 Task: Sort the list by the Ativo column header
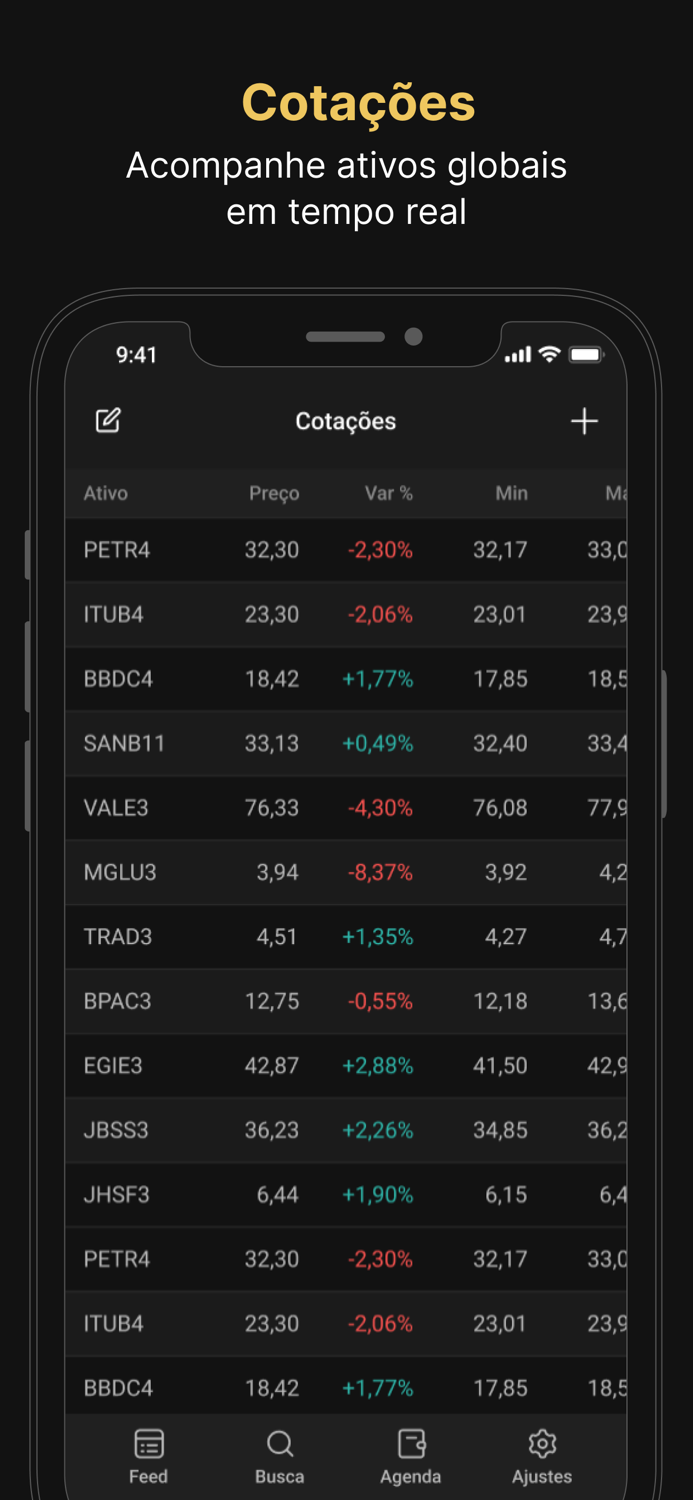pos(105,493)
